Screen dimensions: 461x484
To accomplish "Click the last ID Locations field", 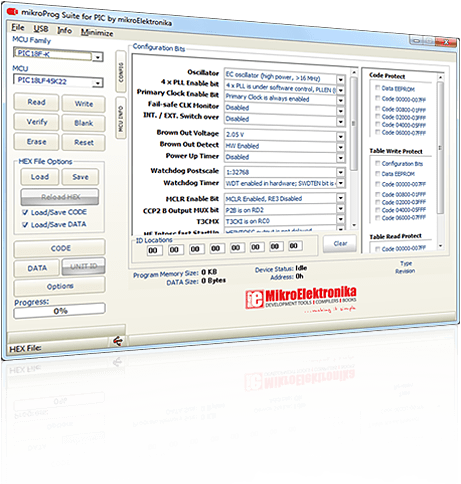I will [294, 246].
